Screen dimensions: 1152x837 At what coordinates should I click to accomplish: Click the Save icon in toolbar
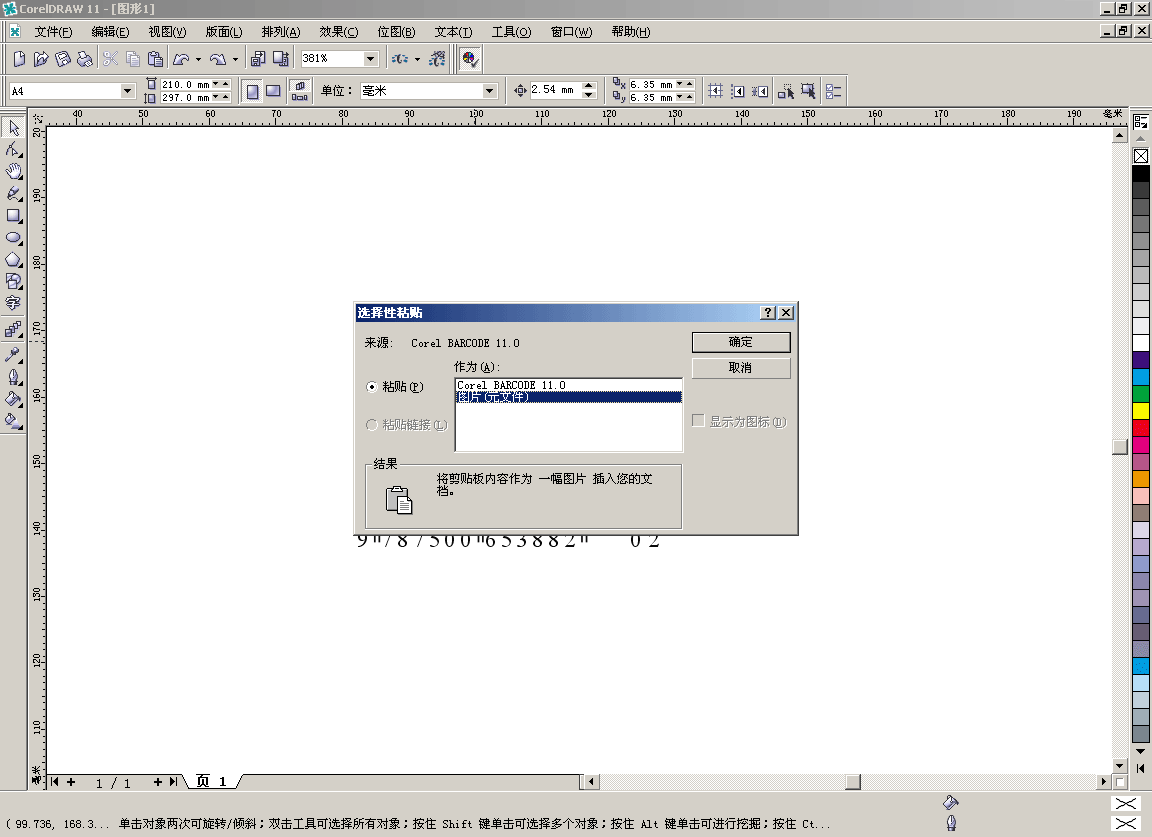pyautogui.click(x=62, y=59)
